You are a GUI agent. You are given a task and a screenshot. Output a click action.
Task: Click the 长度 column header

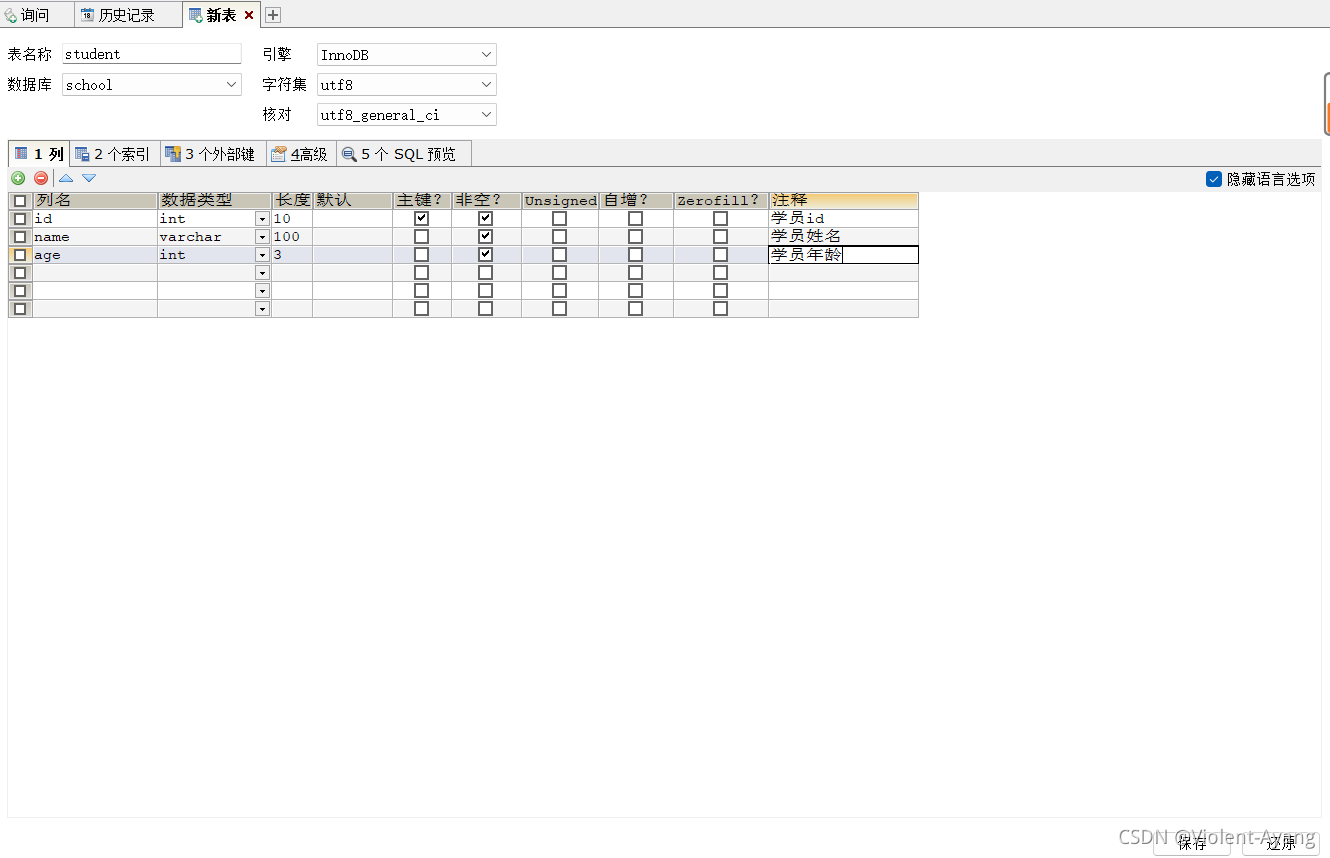(x=292, y=200)
